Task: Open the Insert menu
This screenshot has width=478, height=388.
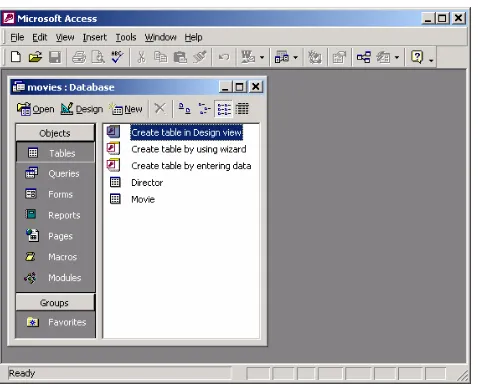Action: click(x=95, y=37)
